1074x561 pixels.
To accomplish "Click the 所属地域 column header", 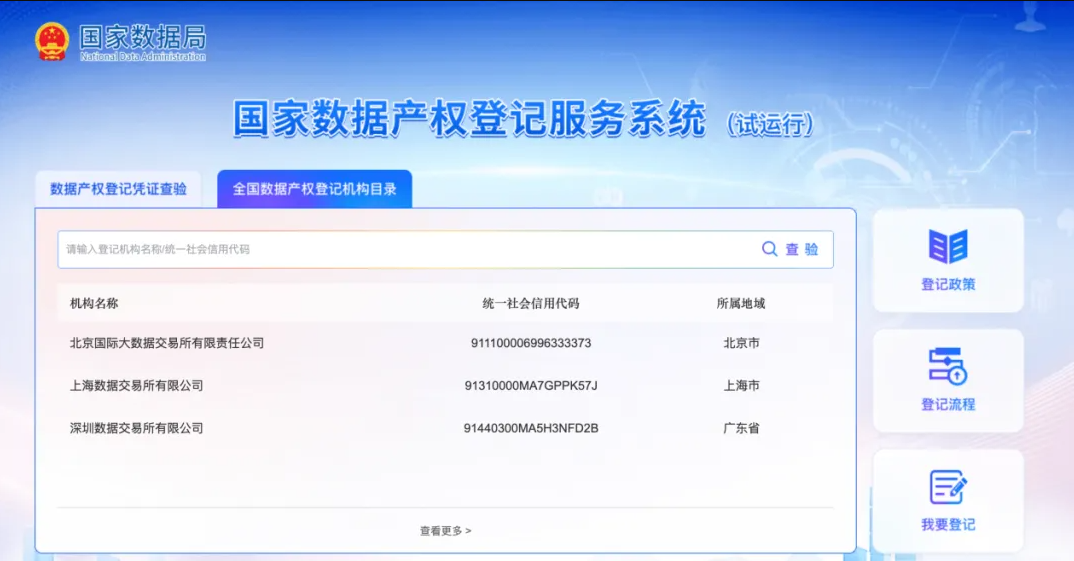I will tap(741, 303).
